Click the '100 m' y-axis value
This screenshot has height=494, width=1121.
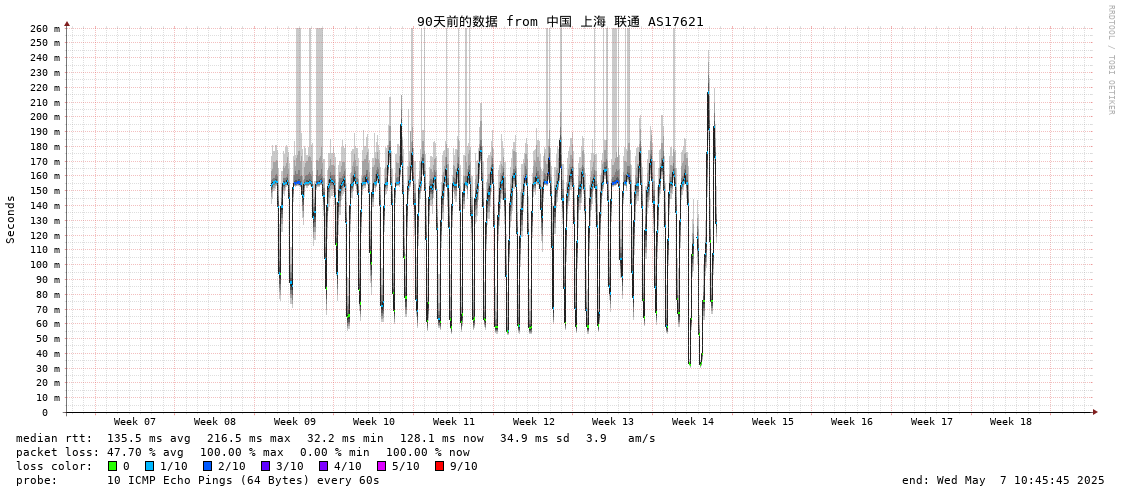[46, 265]
